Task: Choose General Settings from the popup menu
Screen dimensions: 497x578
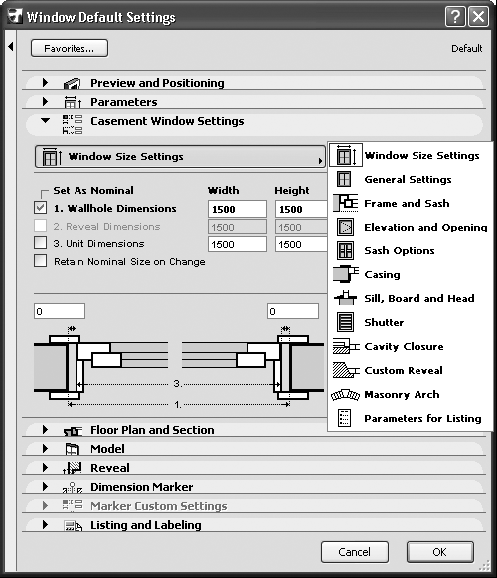Action: (x=408, y=180)
